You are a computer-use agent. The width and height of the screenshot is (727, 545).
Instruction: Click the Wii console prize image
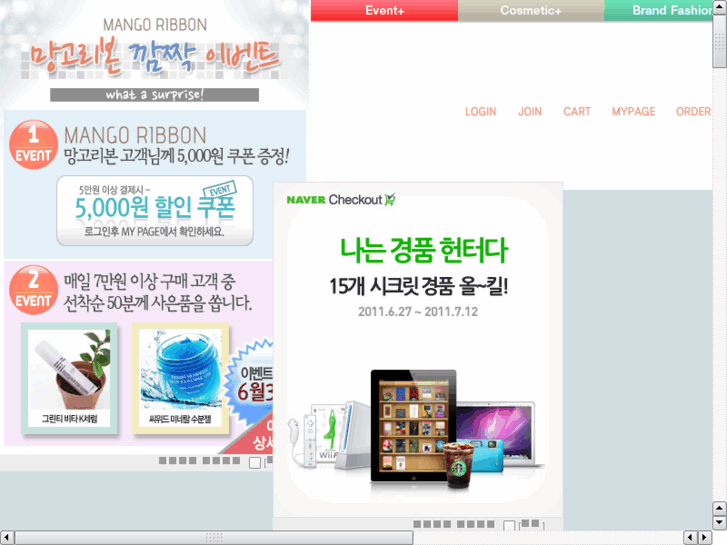tap(351, 435)
